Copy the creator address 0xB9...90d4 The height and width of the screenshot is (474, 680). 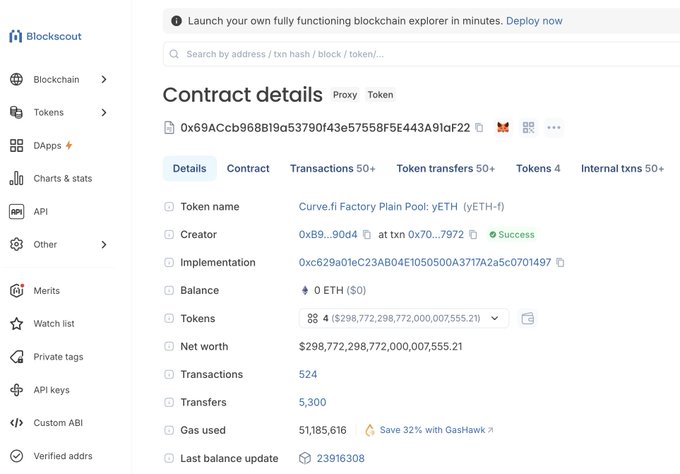point(367,235)
